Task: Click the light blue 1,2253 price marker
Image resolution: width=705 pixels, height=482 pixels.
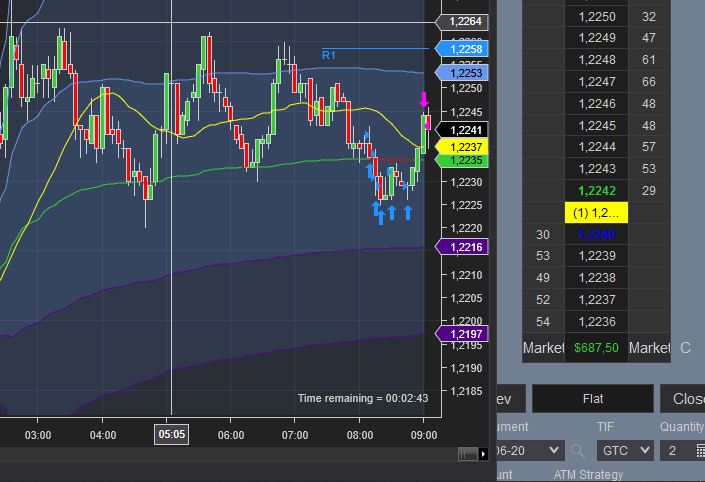Action: 462,73
